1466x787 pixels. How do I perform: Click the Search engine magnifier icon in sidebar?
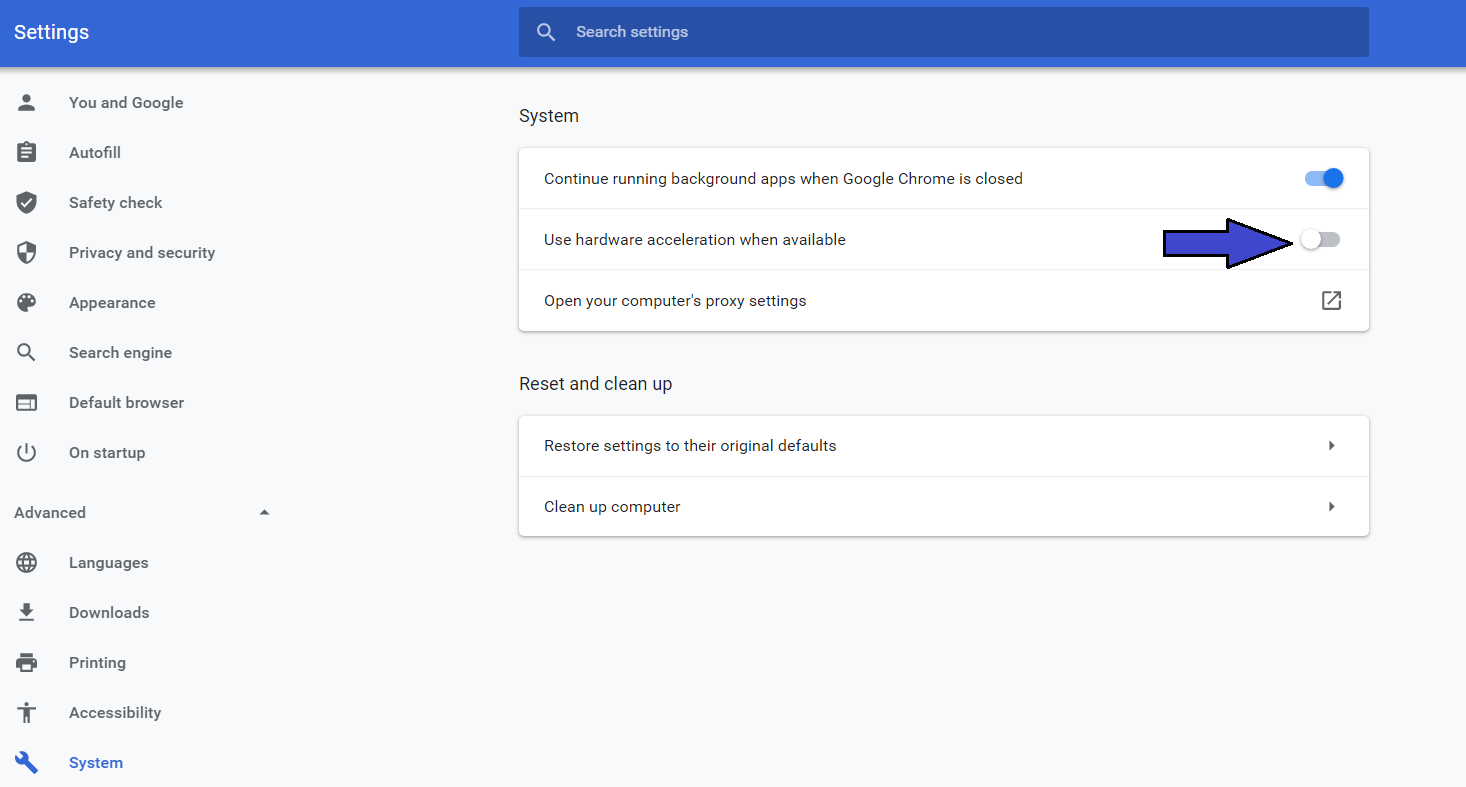click(x=26, y=352)
